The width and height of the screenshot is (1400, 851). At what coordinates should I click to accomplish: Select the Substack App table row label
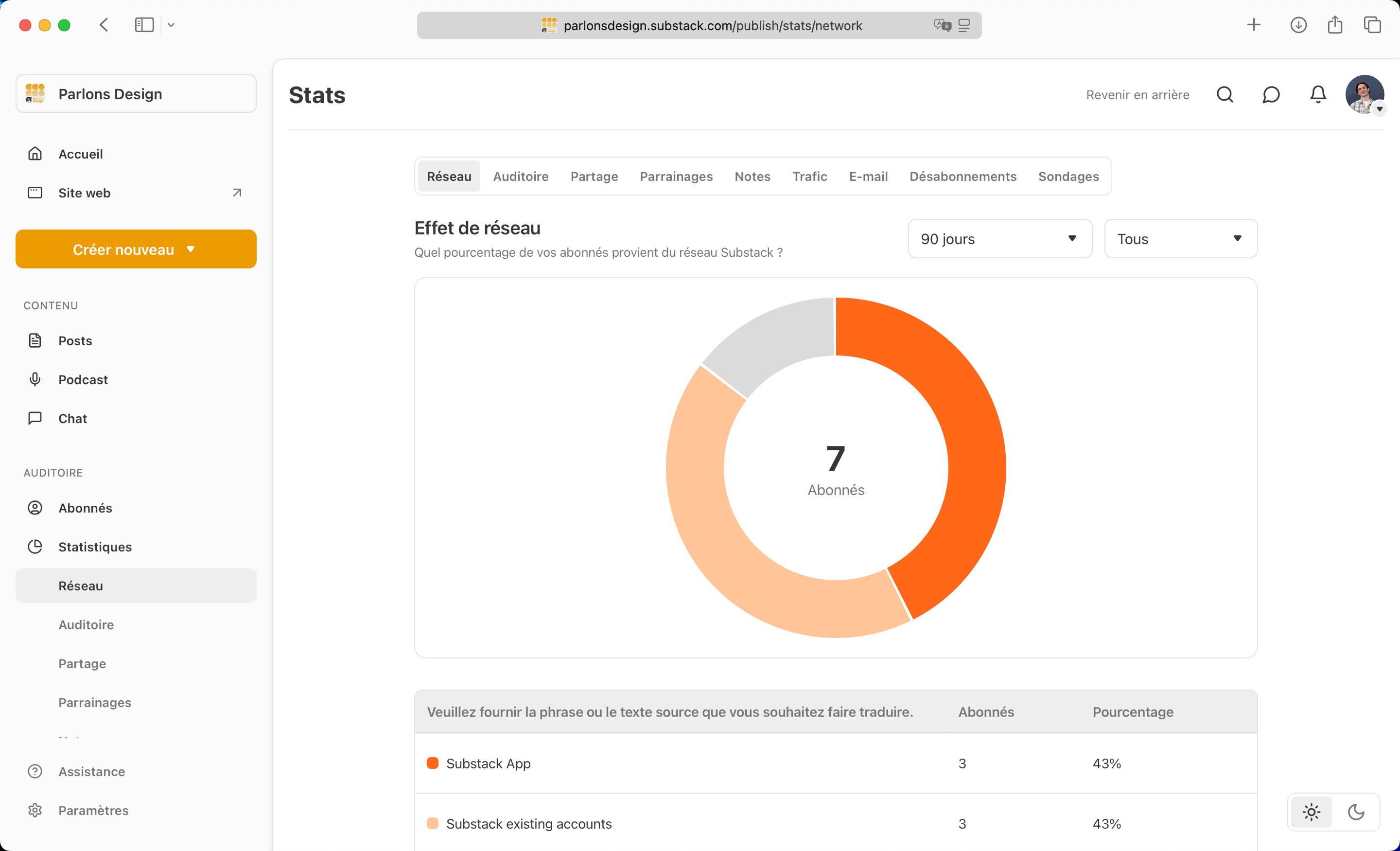click(x=488, y=763)
